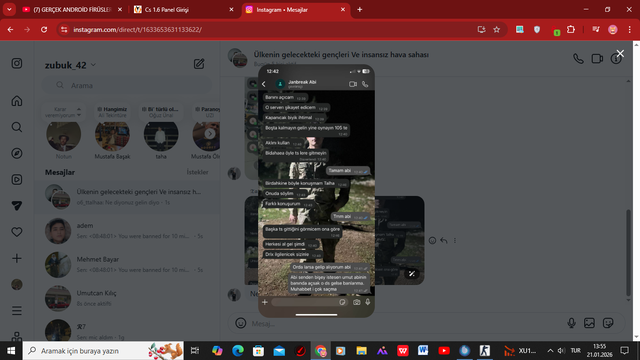640x360 pixels.
Task: Open the Windows Start menu
Action: 11,351
